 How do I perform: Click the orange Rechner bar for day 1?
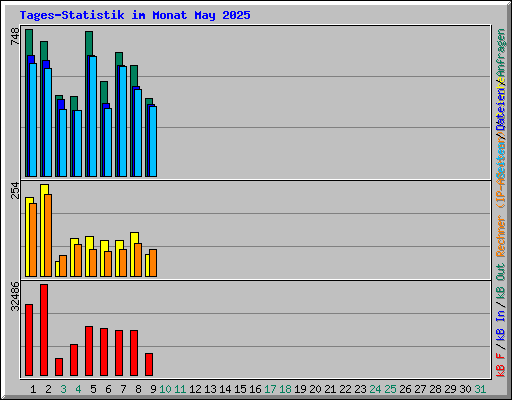[x=33, y=240]
